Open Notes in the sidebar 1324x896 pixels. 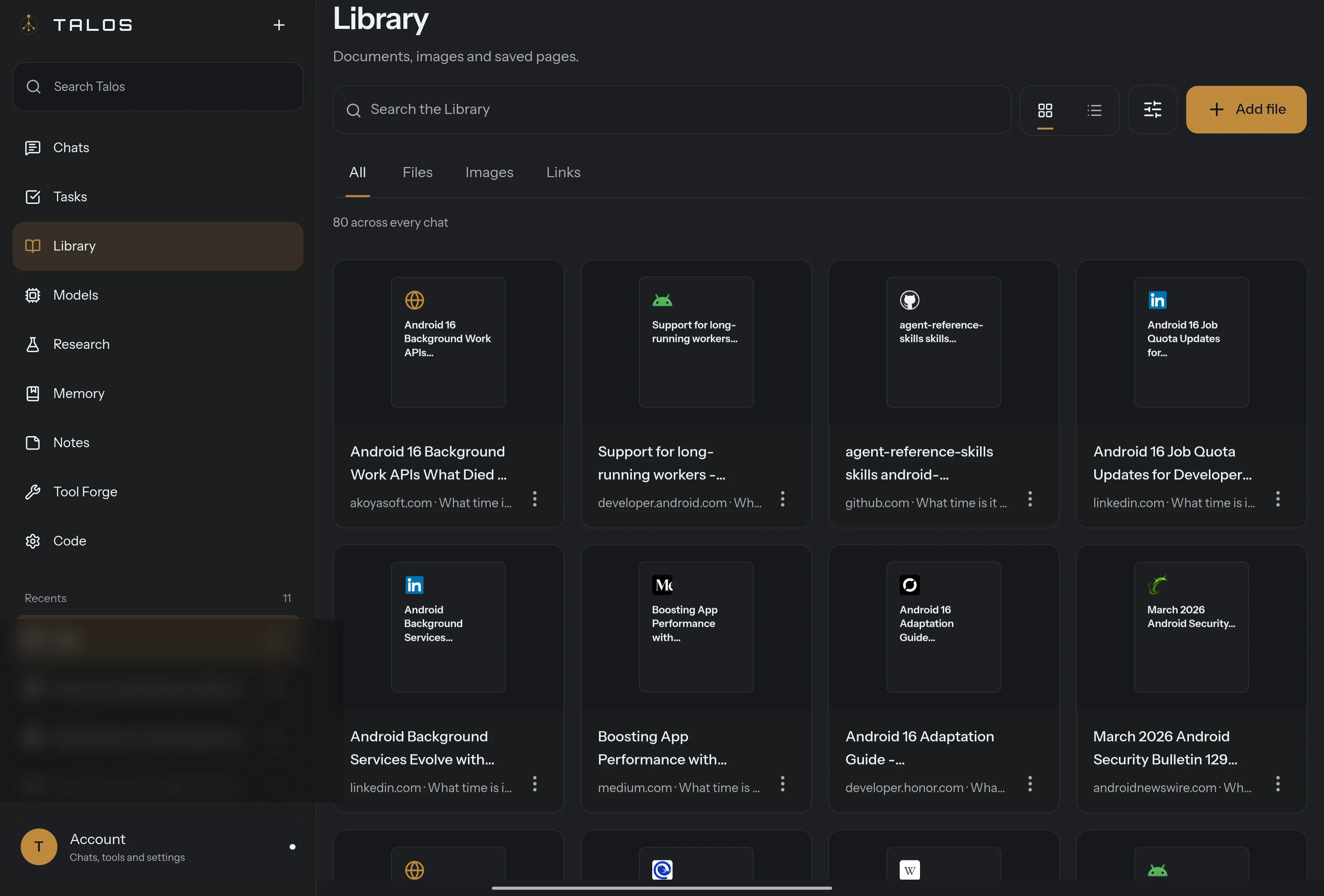[x=158, y=443]
